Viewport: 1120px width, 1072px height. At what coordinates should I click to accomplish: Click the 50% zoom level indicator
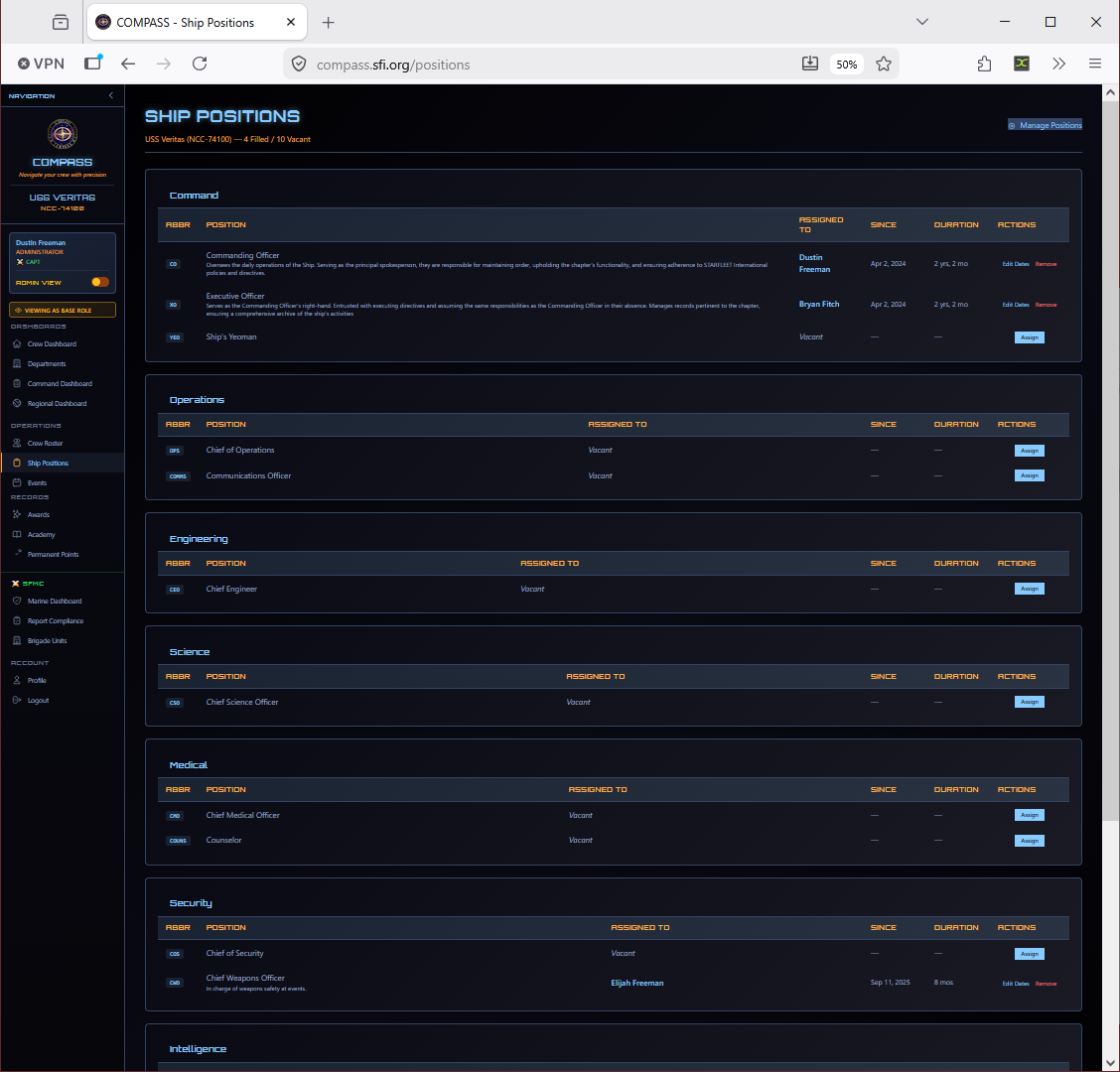tap(846, 65)
